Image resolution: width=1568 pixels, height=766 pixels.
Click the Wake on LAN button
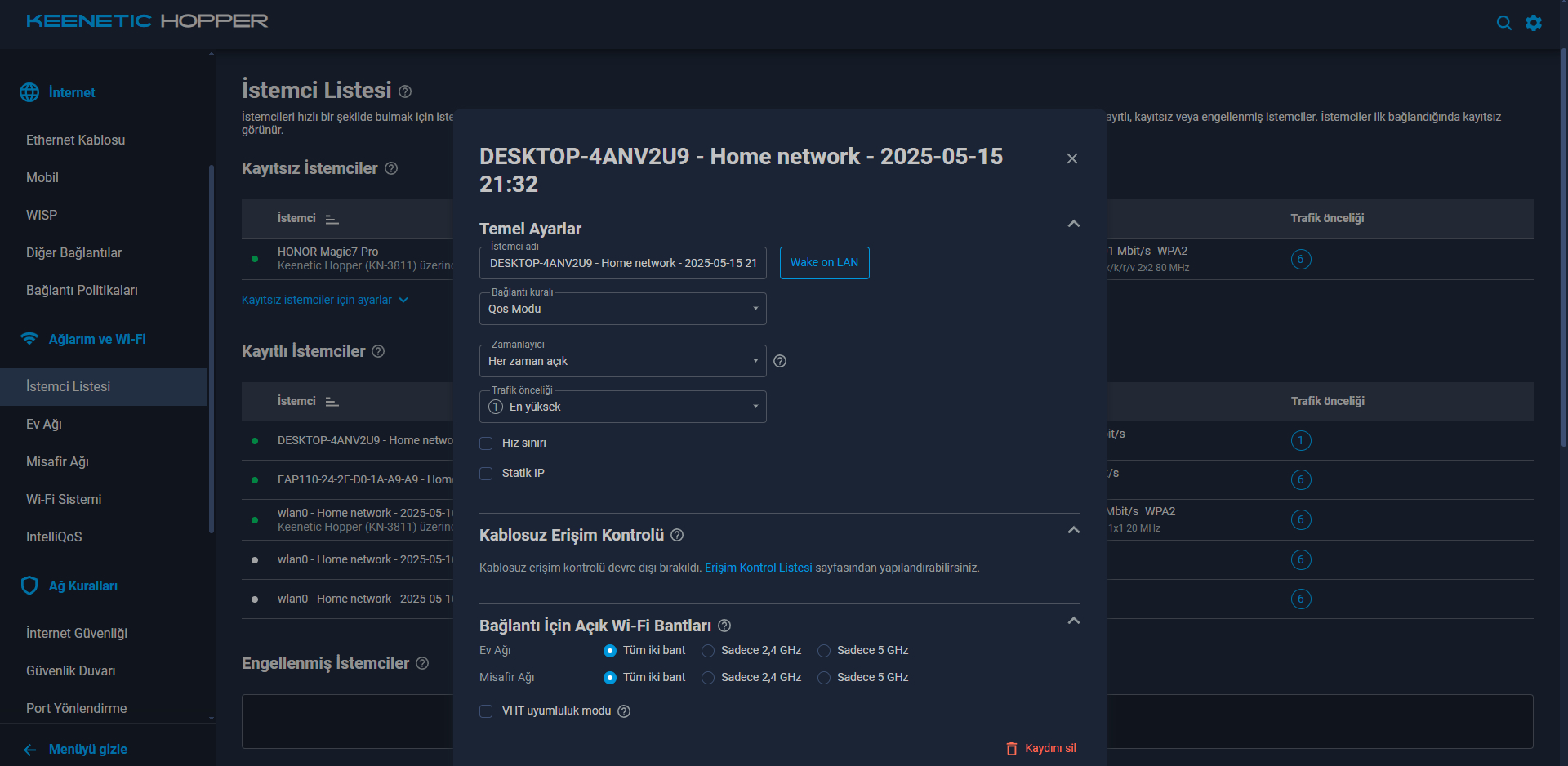pyautogui.click(x=824, y=263)
